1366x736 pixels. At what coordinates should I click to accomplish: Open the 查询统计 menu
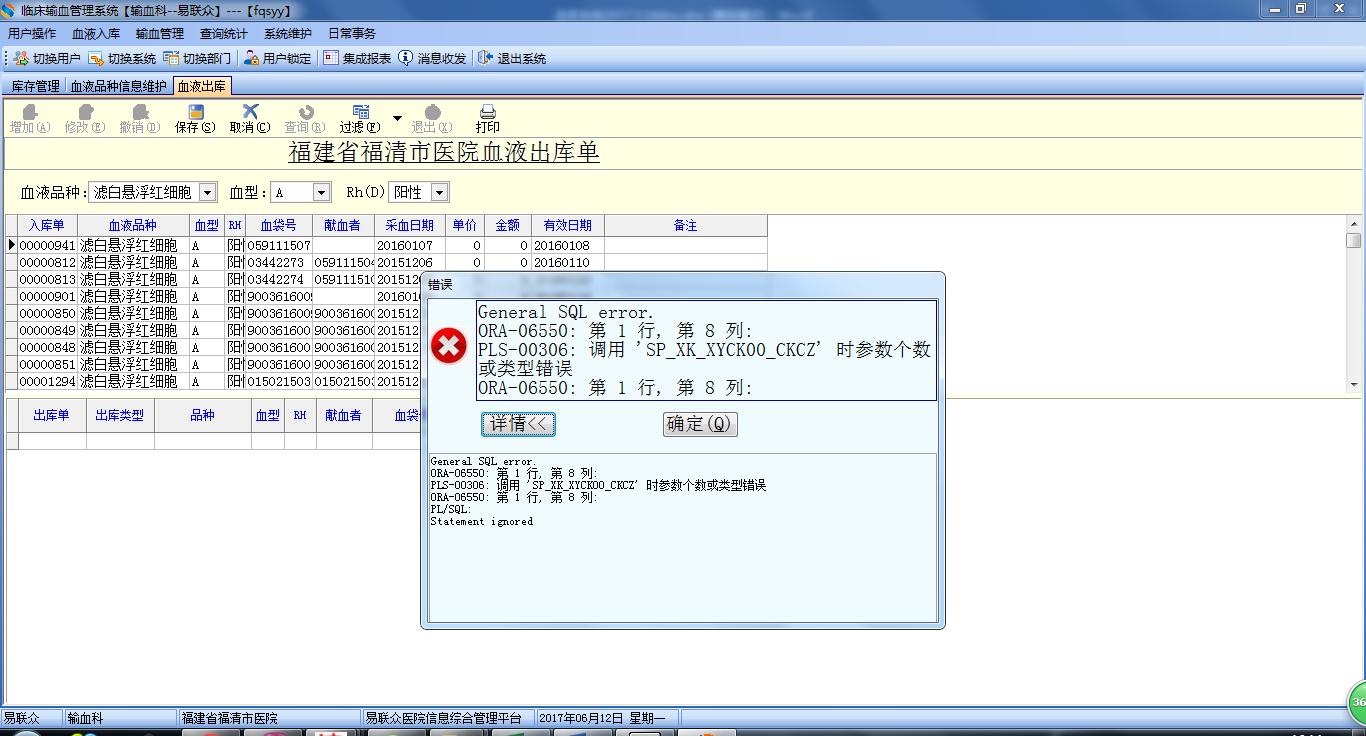(x=224, y=33)
